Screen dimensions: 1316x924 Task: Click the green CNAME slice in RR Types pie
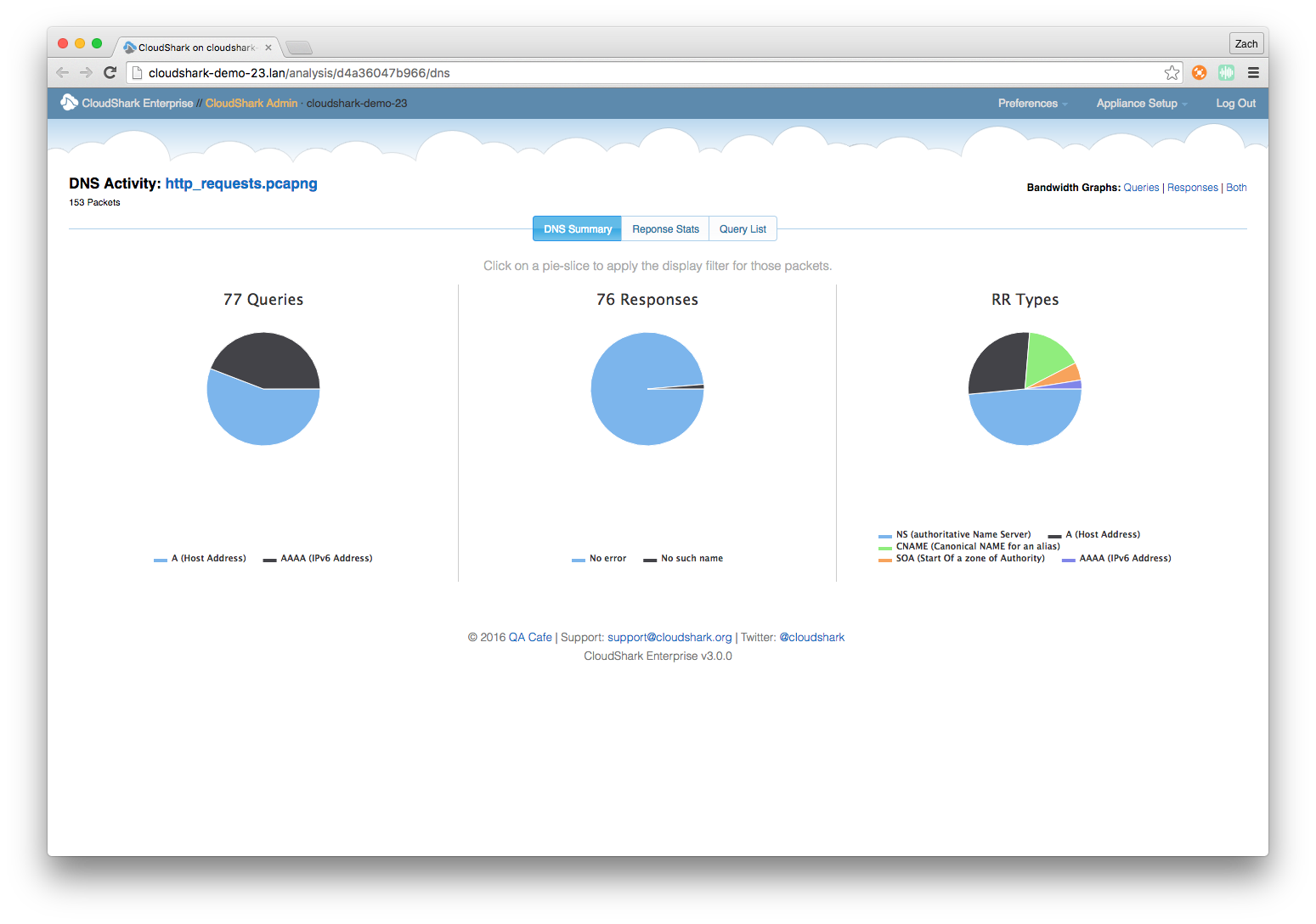pyautogui.click(x=1046, y=356)
